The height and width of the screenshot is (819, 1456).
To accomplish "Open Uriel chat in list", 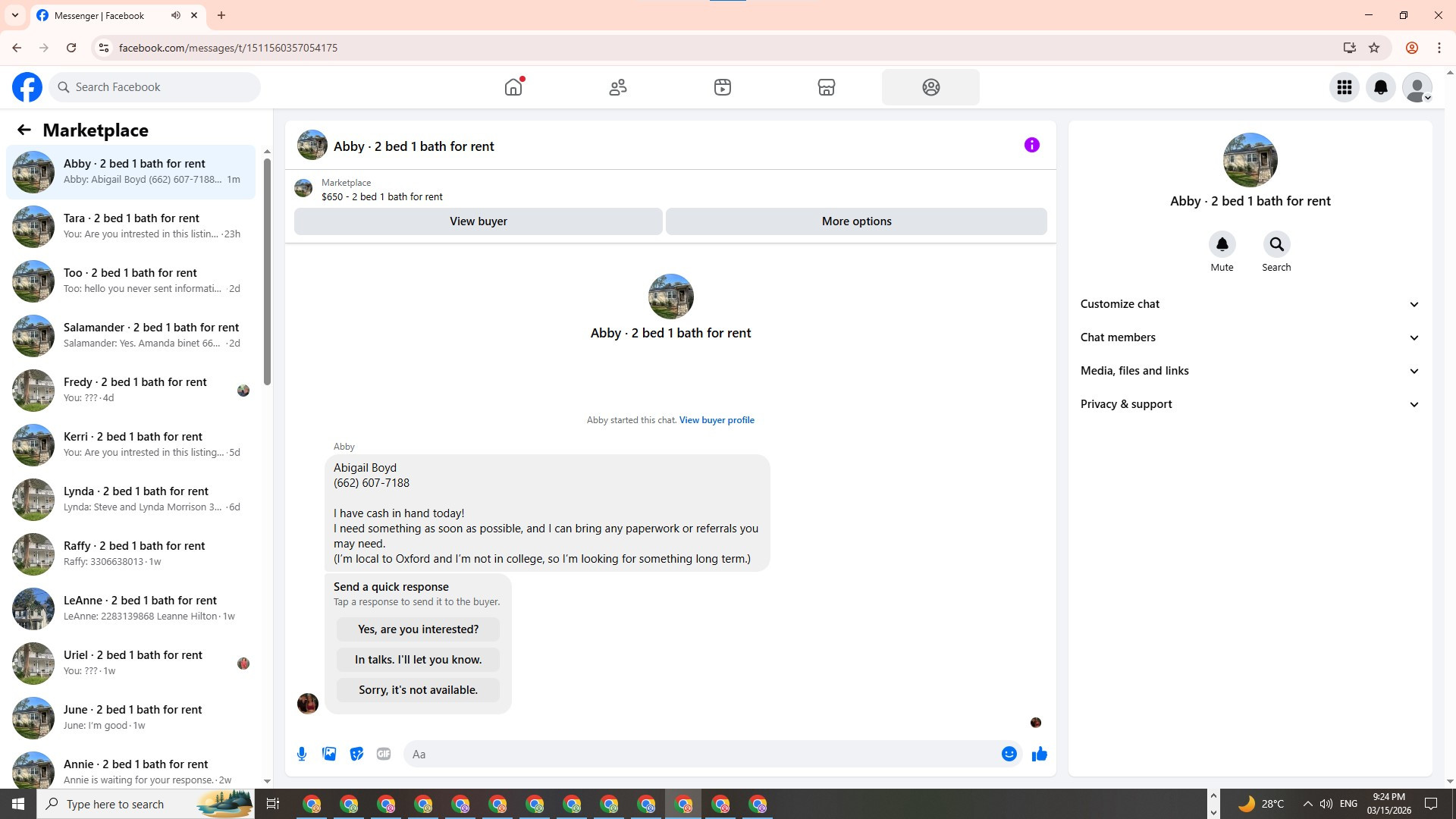I will pyautogui.click(x=131, y=664).
